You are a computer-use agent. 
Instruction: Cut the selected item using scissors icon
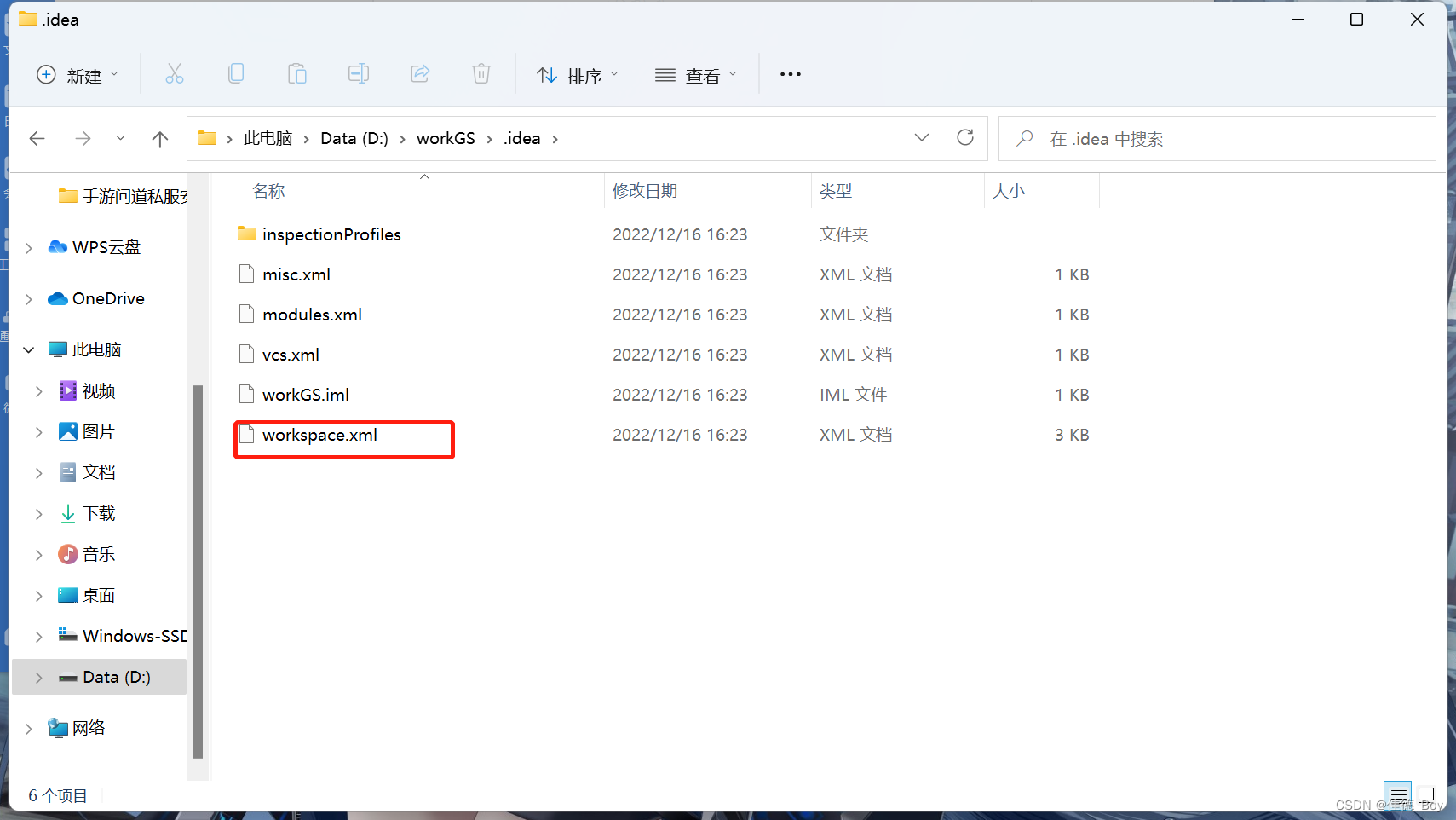174,73
